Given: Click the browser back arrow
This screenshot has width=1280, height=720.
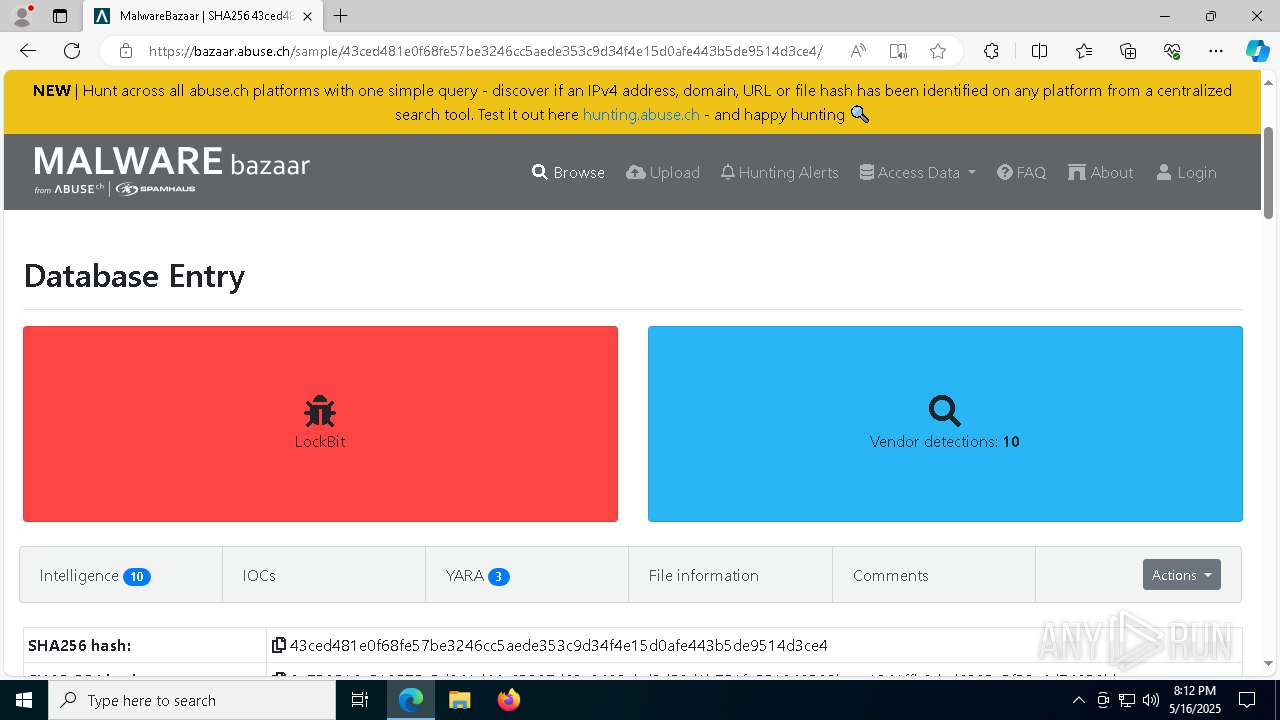Looking at the screenshot, I should 28,51.
